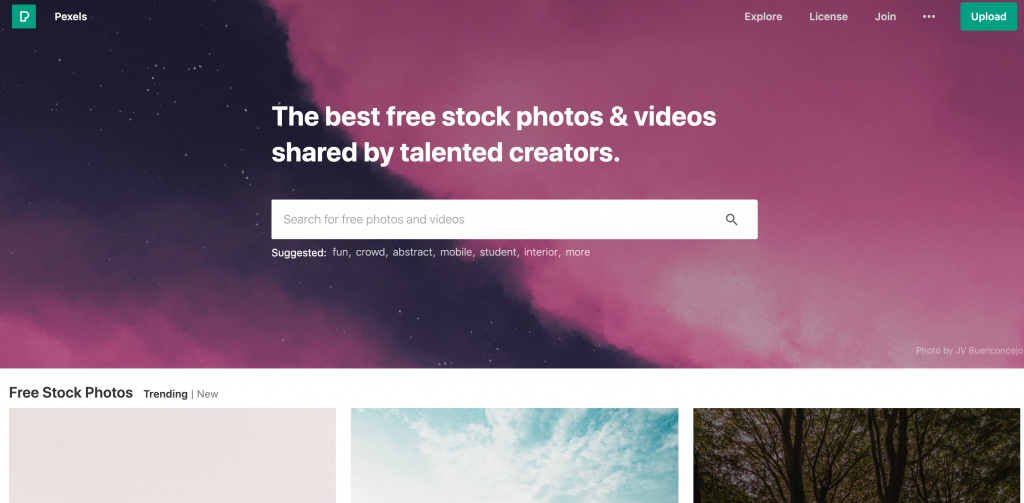
Task: Expand suggestions with the 'more' link
Action: [x=577, y=252]
